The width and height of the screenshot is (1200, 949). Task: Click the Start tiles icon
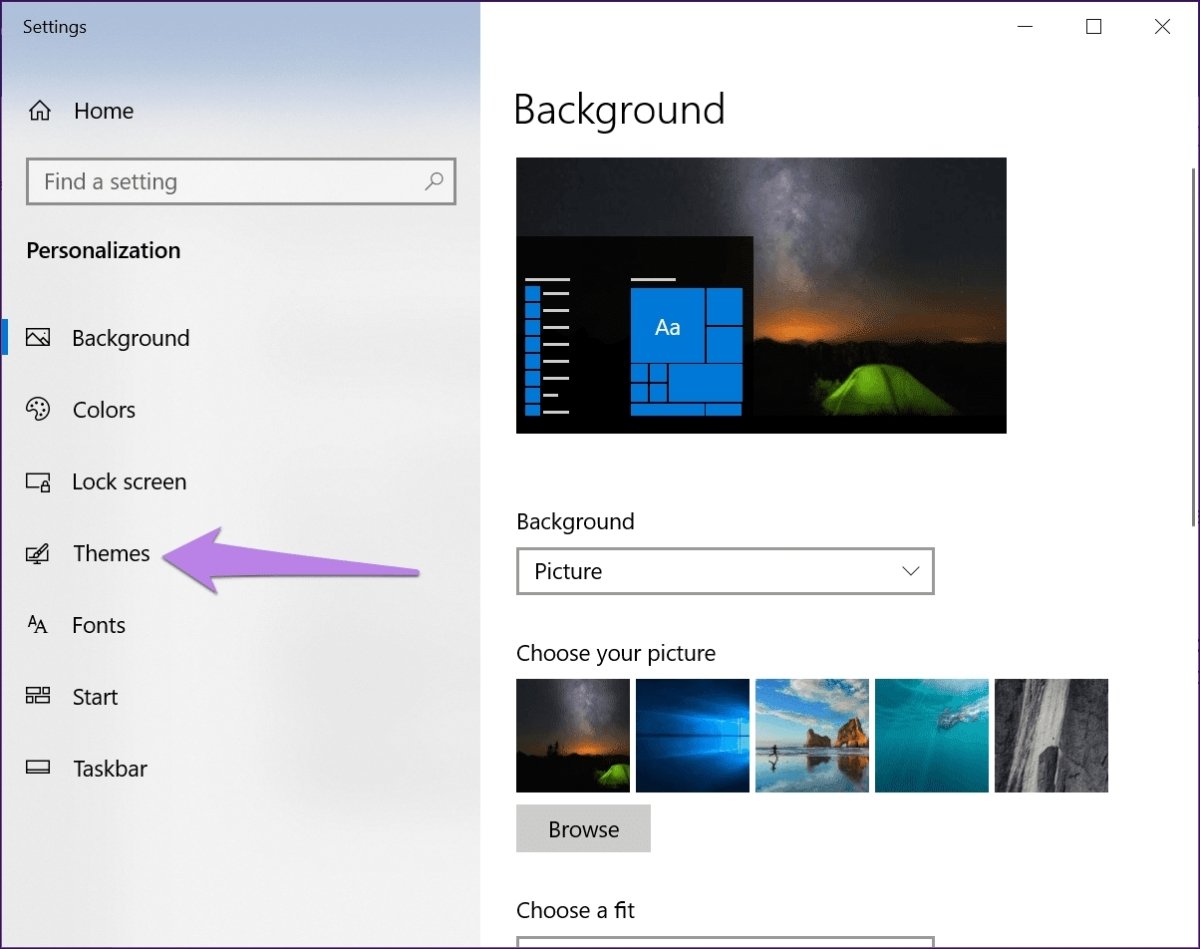pos(38,696)
